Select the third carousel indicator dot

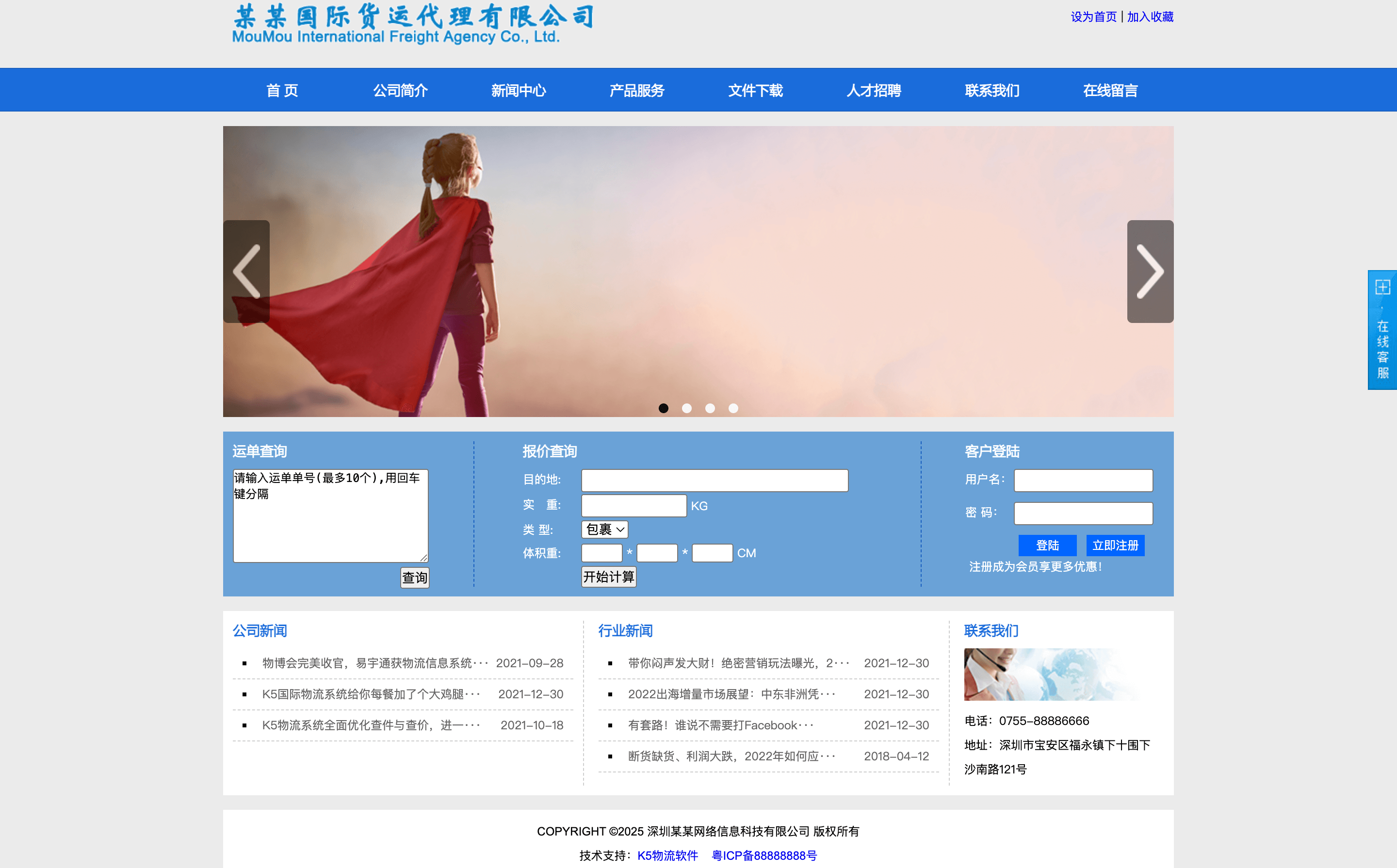point(710,408)
